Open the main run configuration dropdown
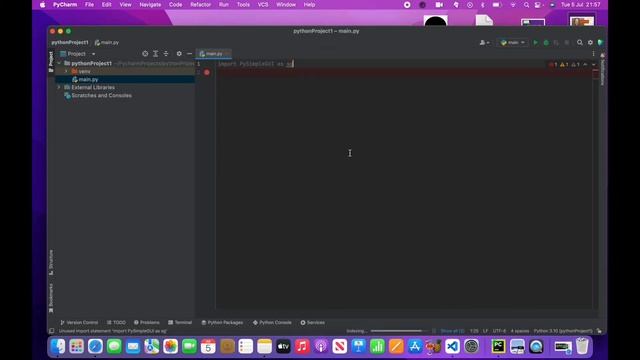Viewport: 640px width, 360px height. 513,42
